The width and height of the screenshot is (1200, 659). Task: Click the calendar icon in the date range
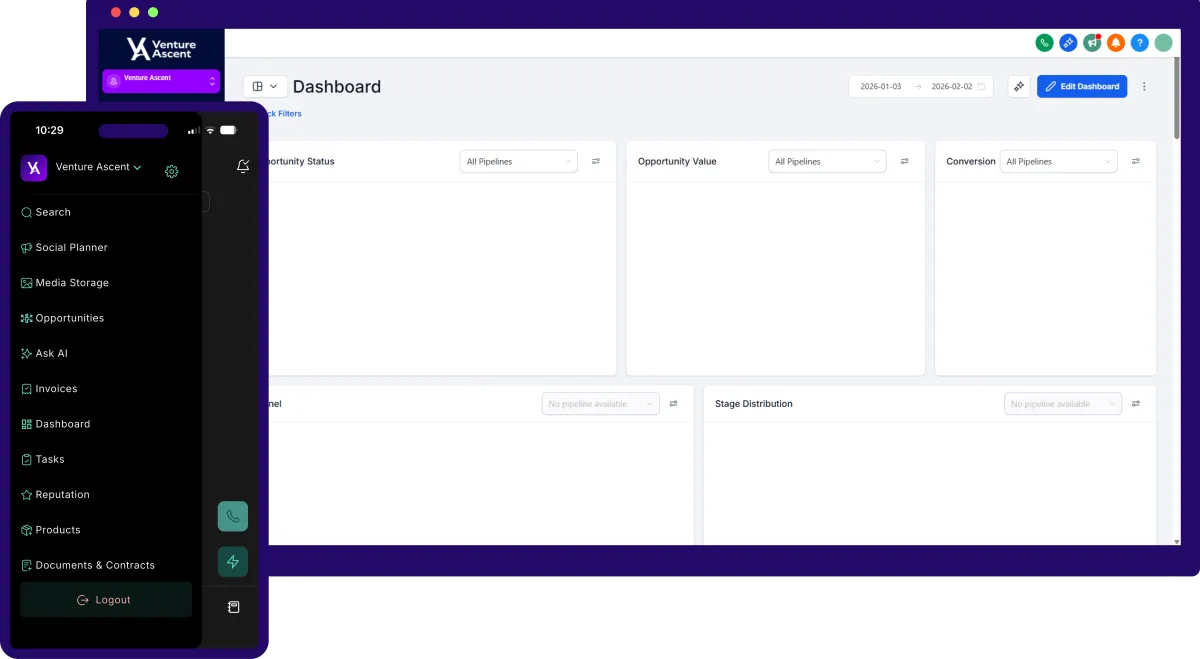(x=981, y=87)
